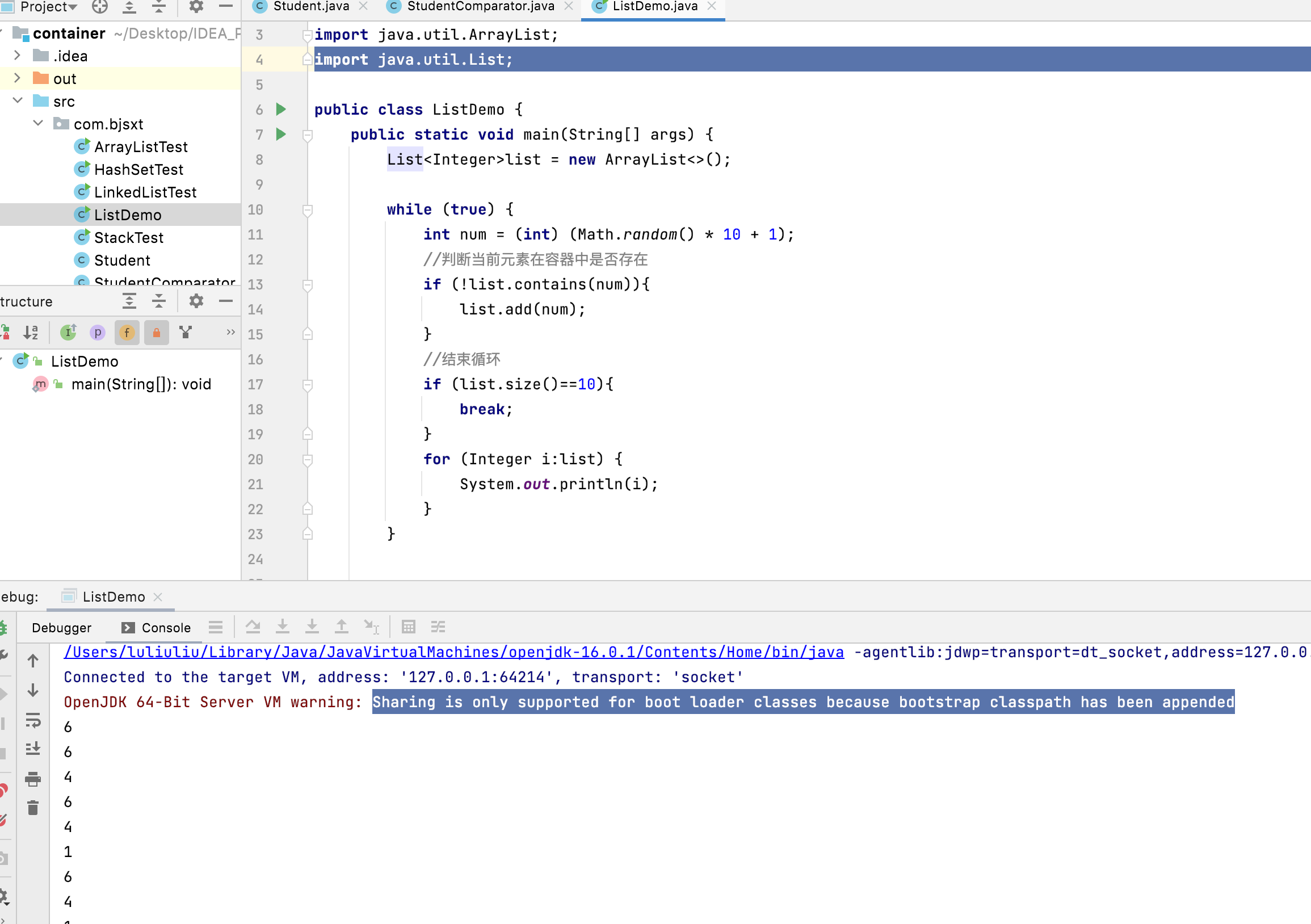Collapse all in Project panel
This screenshot has height=924, width=1311.
[159, 7]
